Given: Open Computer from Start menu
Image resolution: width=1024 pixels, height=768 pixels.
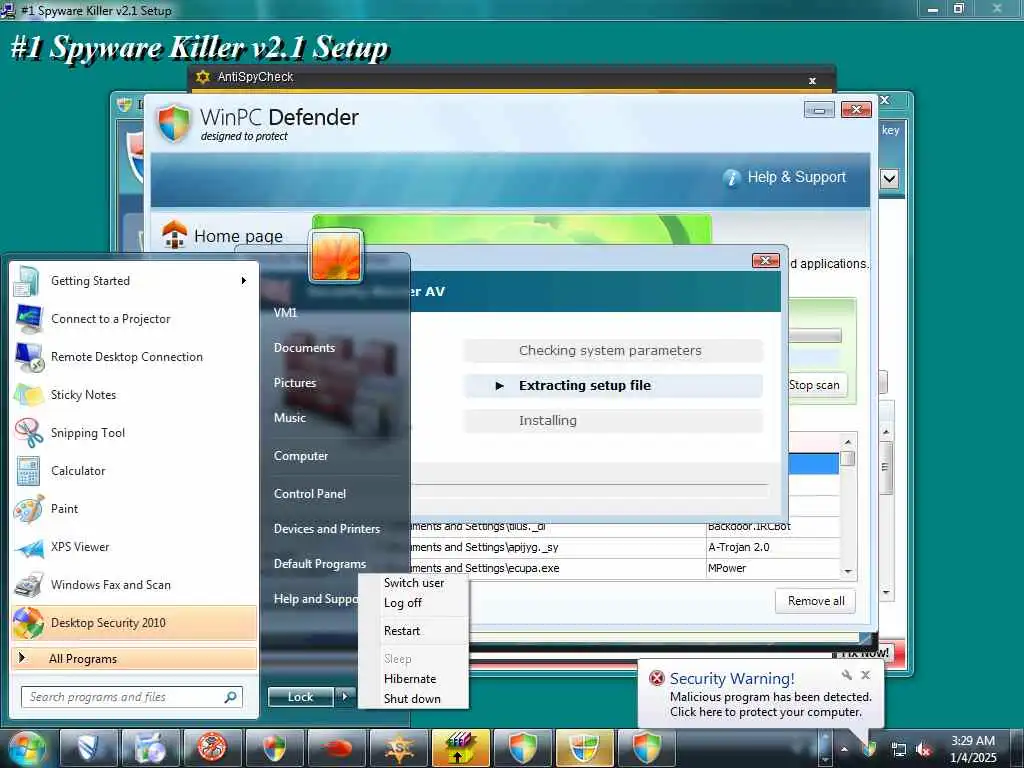Looking at the screenshot, I should point(300,456).
